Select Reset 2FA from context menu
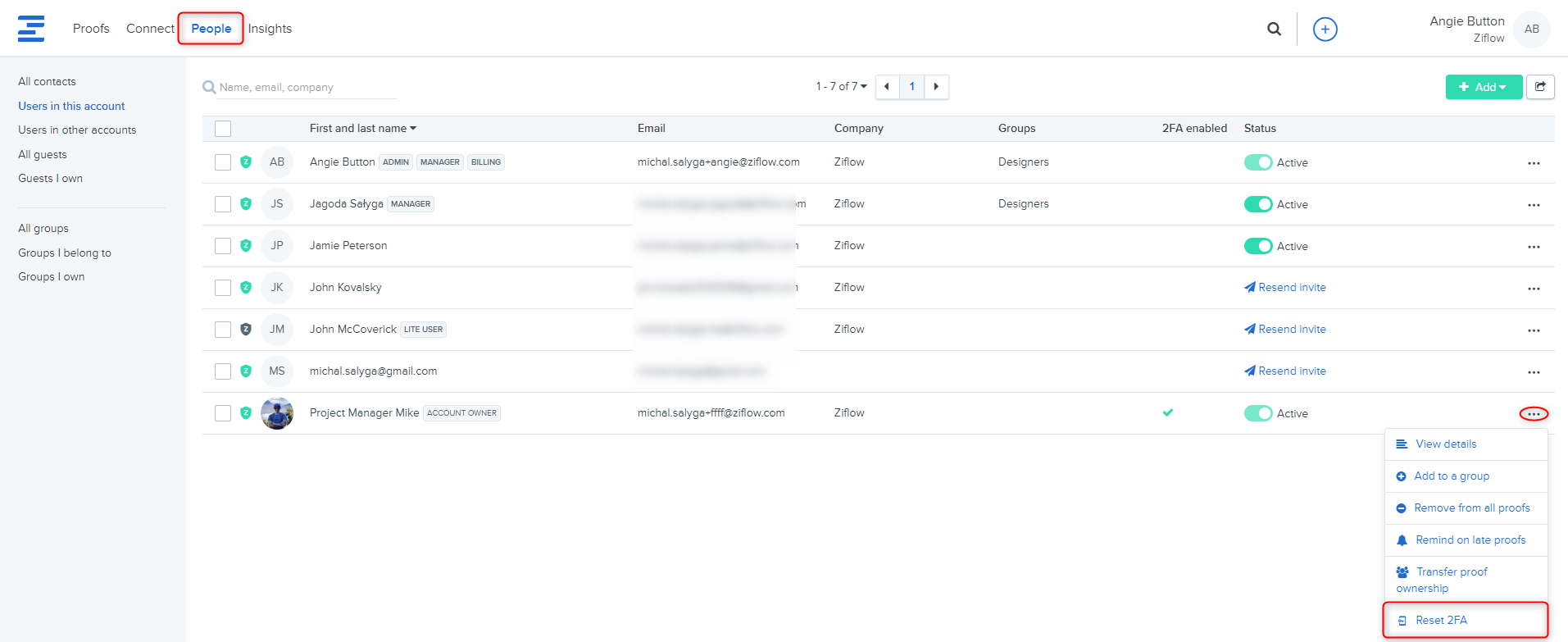Screen dimensions: 1568x642 (1441, 621)
